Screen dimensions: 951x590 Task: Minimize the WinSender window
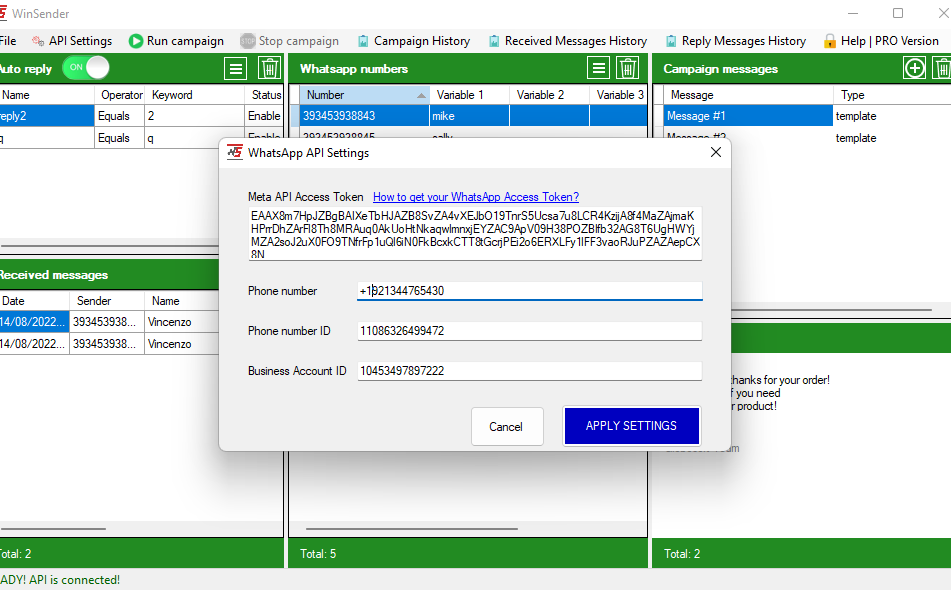click(853, 13)
